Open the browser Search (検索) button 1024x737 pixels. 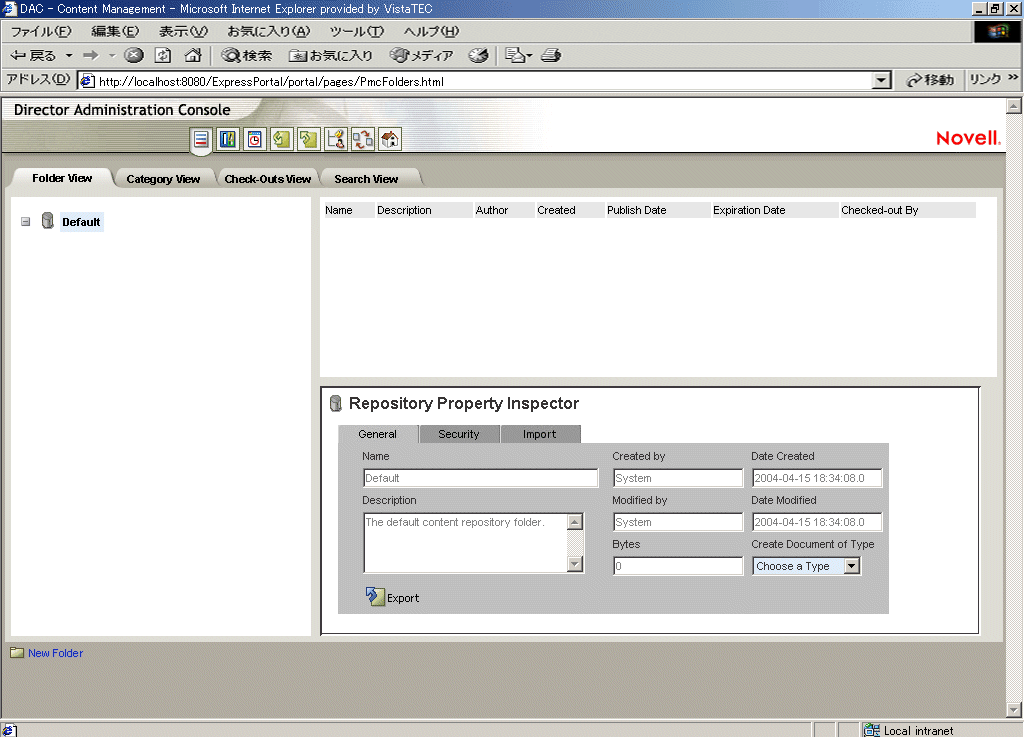coord(246,55)
